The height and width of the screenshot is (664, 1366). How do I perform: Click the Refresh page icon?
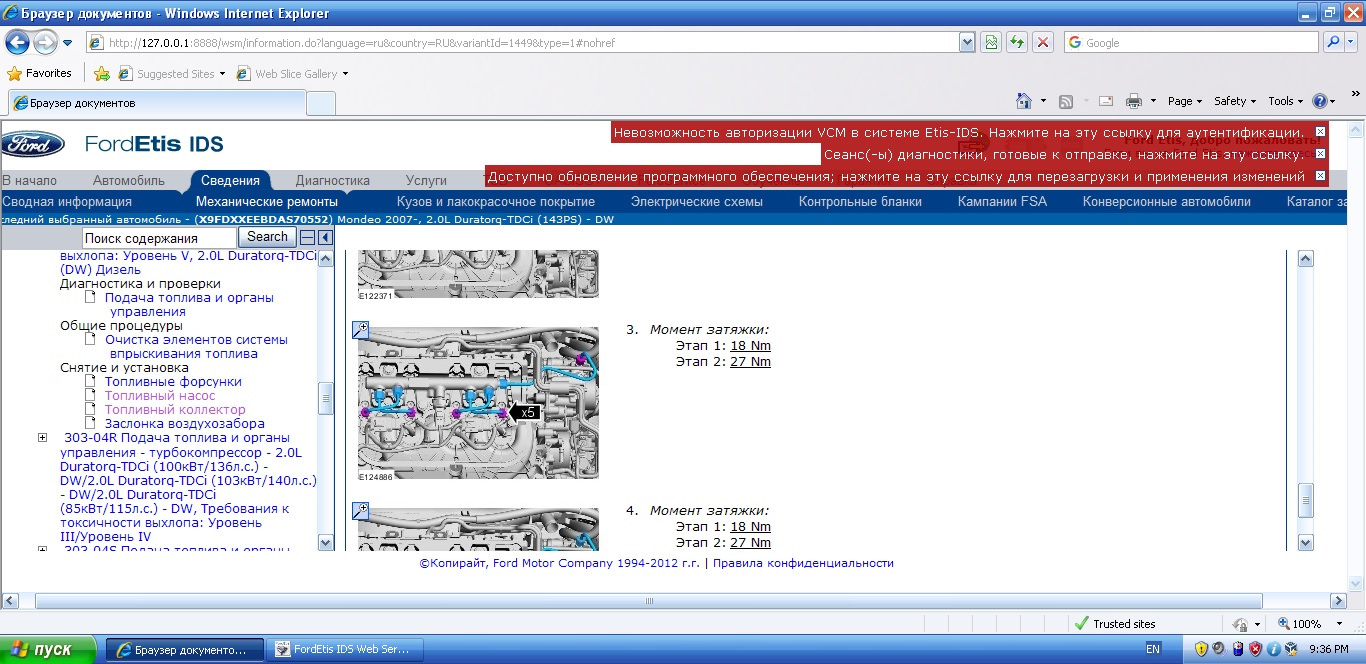coord(1017,43)
